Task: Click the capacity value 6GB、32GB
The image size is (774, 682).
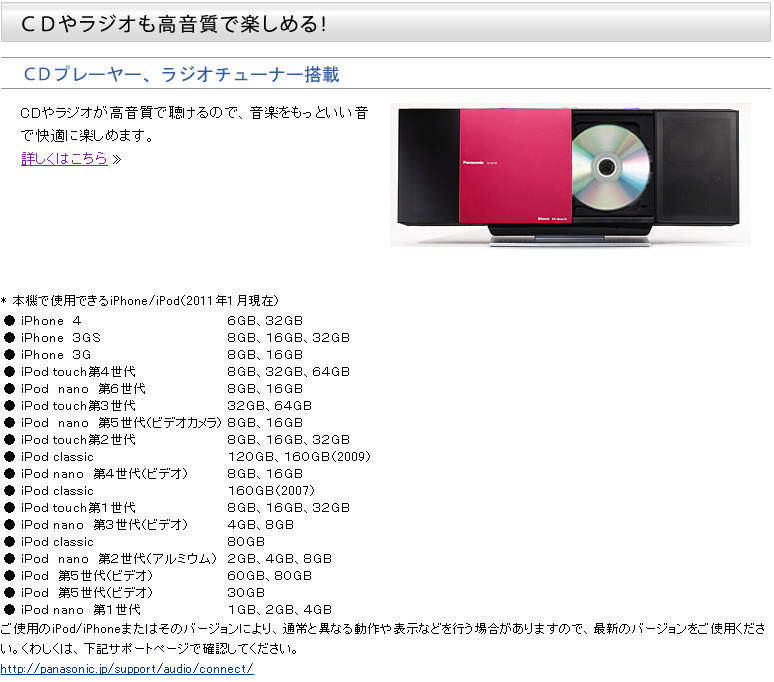Action: tap(265, 321)
